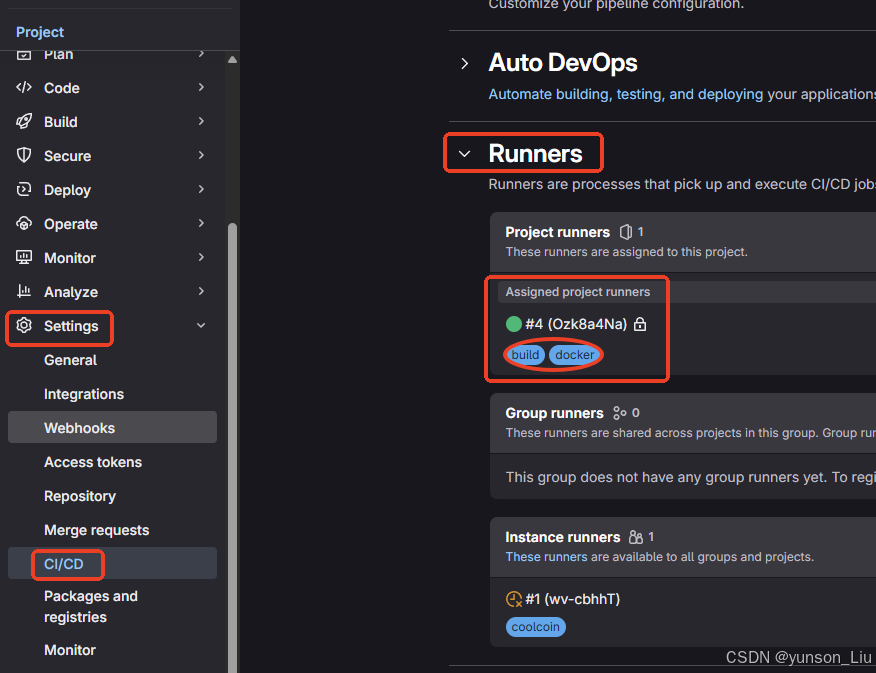Click the coolcoin tag badge
876x673 pixels.
[x=535, y=627]
